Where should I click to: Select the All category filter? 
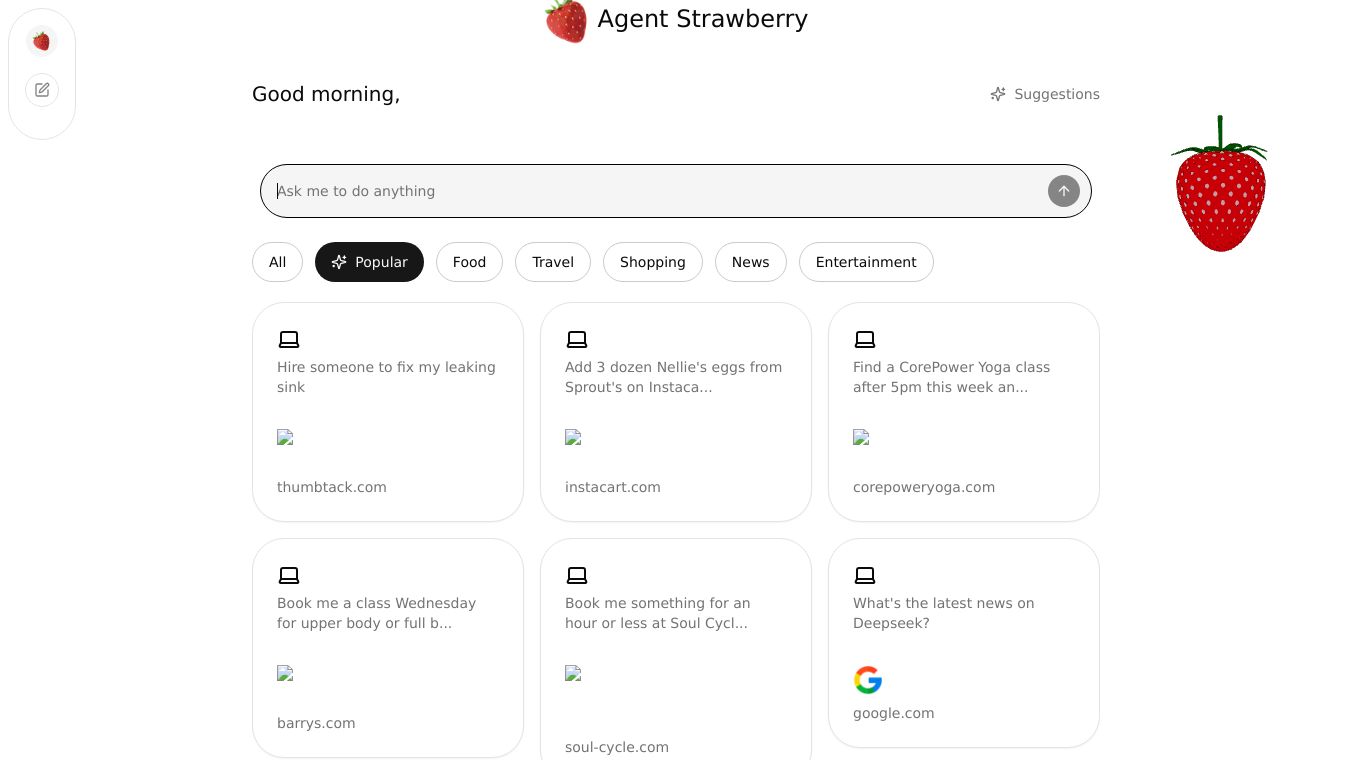[277, 262]
